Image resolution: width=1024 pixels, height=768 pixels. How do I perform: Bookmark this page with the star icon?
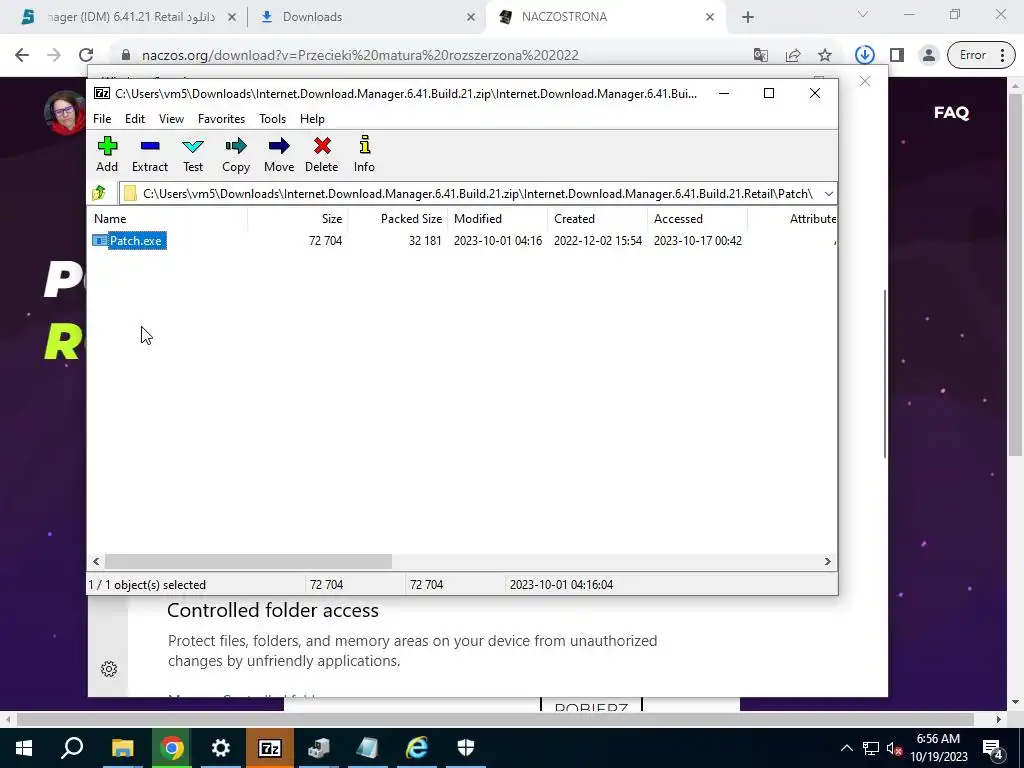click(825, 56)
